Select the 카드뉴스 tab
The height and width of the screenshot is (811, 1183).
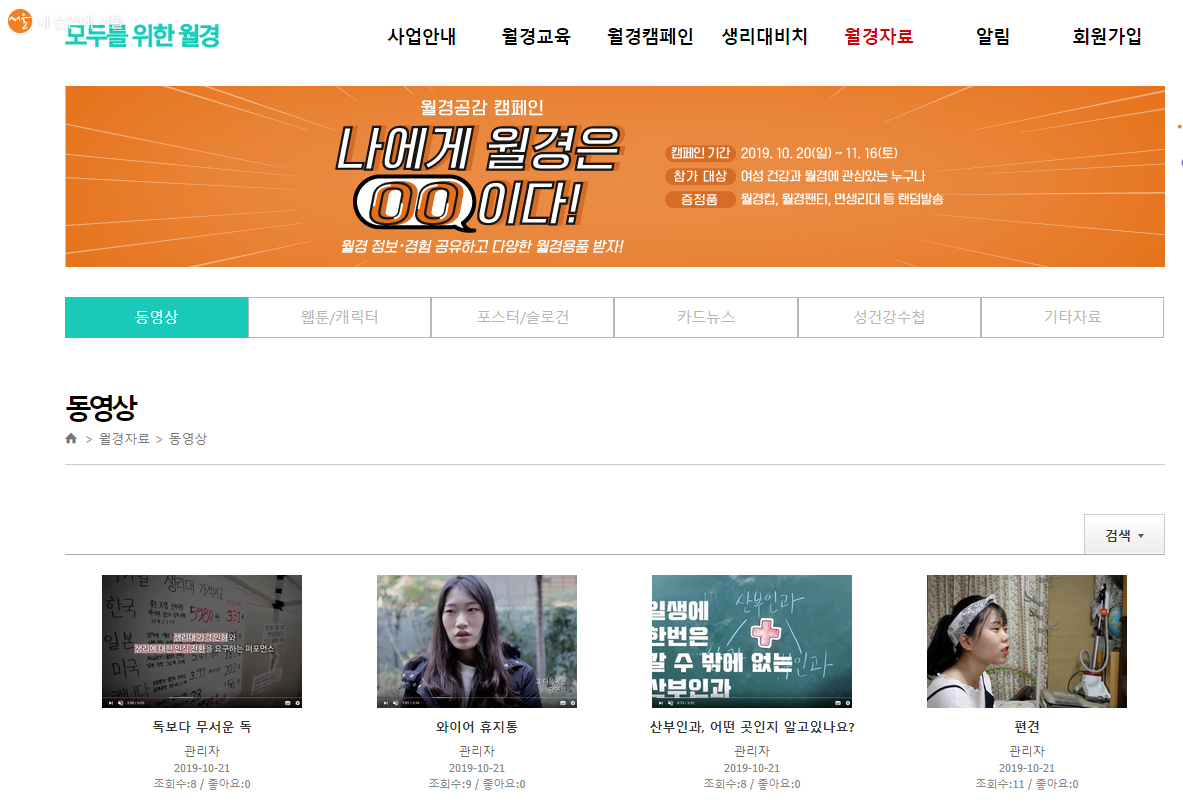(705, 317)
